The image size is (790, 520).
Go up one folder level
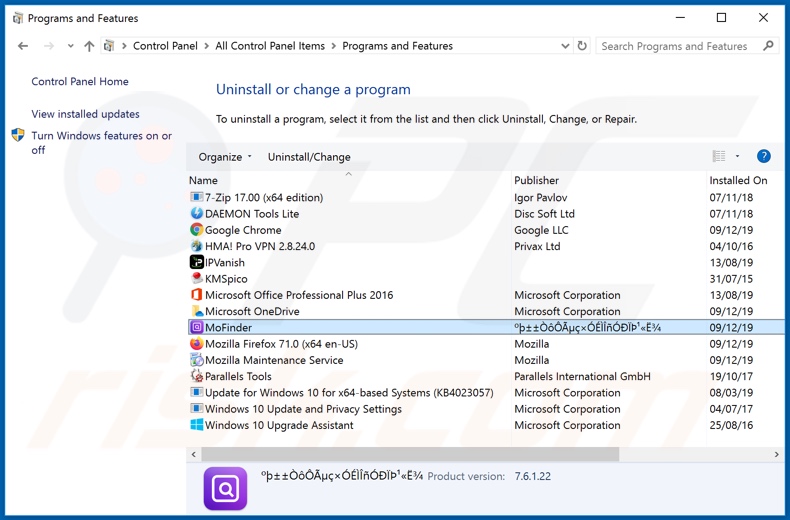click(89, 46)
